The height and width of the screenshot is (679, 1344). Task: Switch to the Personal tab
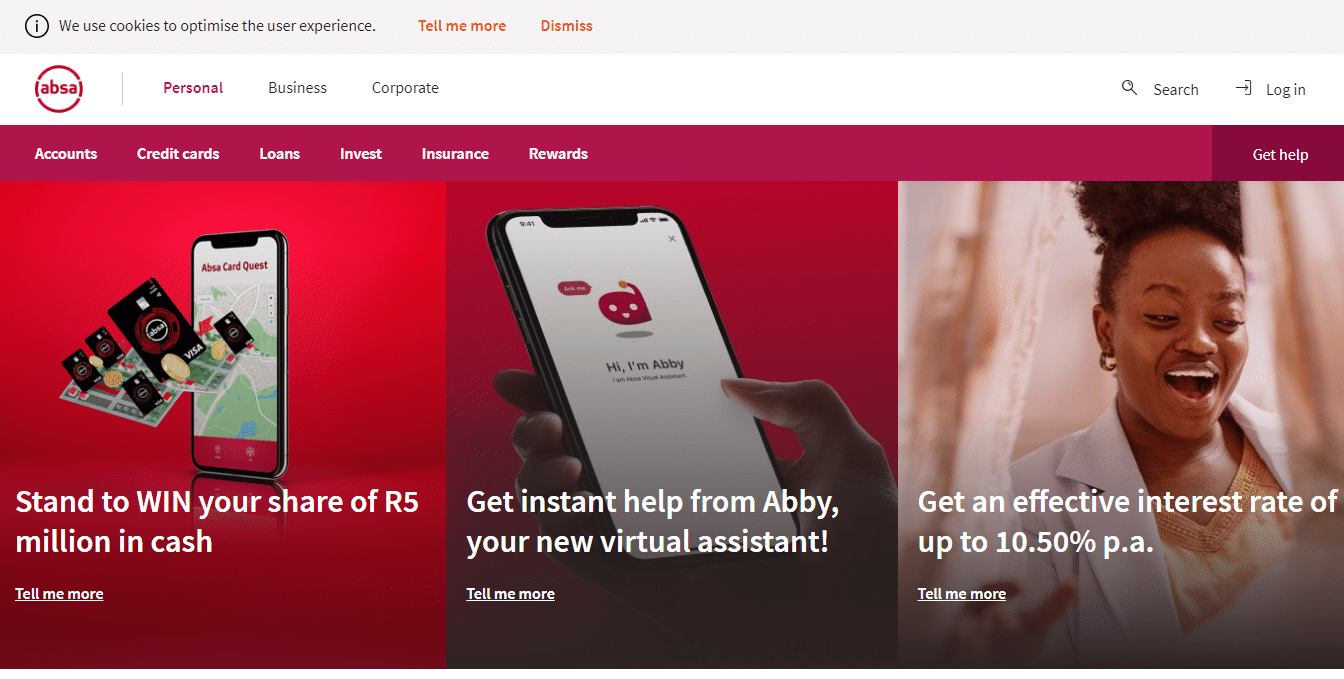(193, 88)
